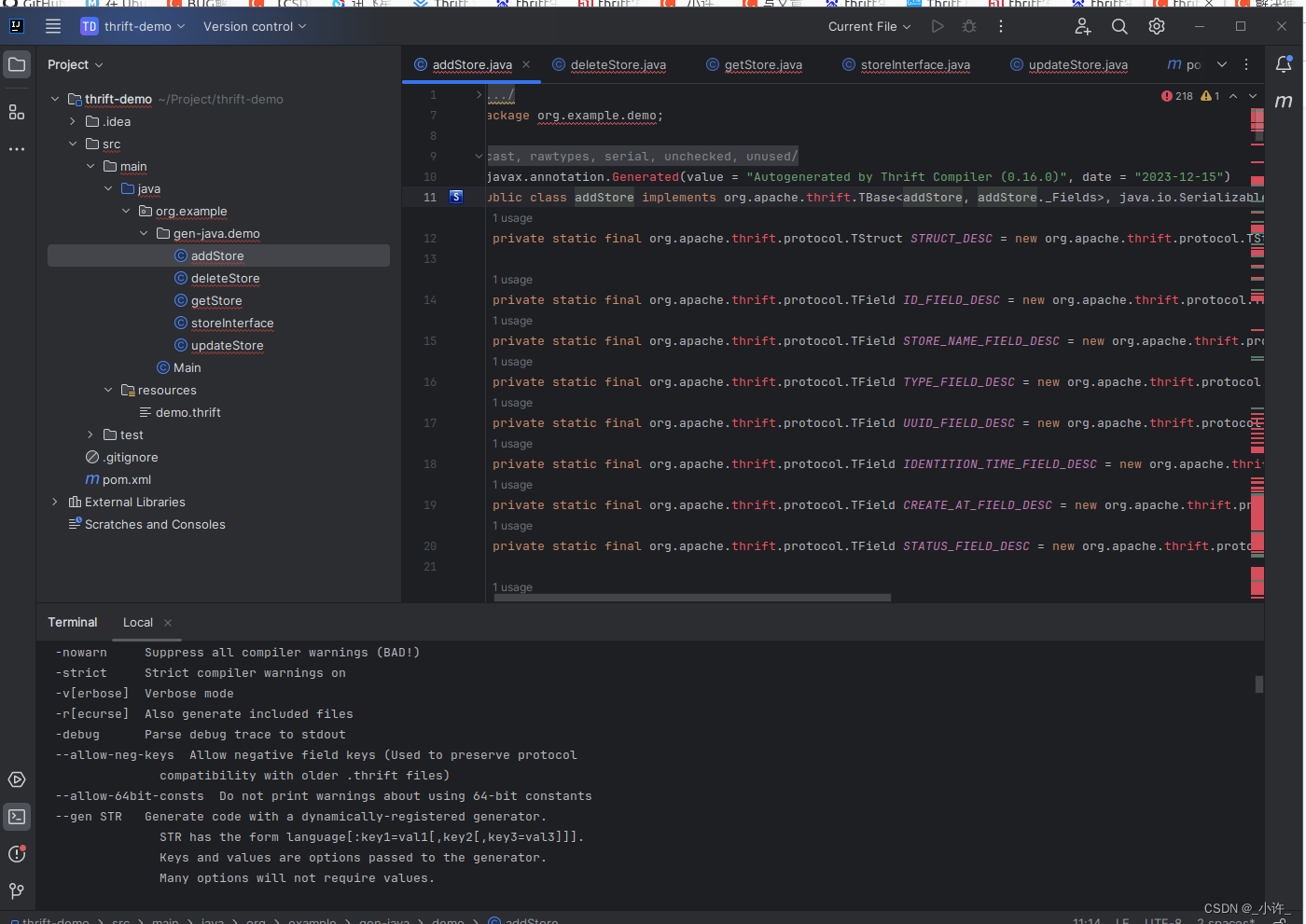
Task: Close the Local terminal session
Action: tap(168, 623)
